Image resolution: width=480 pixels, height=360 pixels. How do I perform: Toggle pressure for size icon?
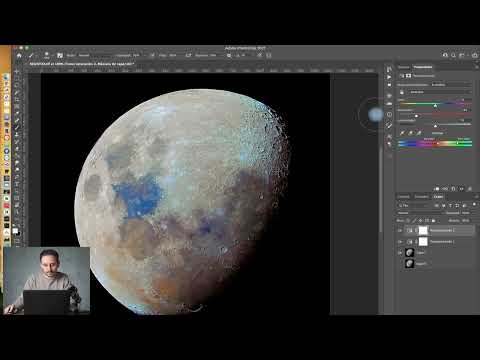coord(260,55)
